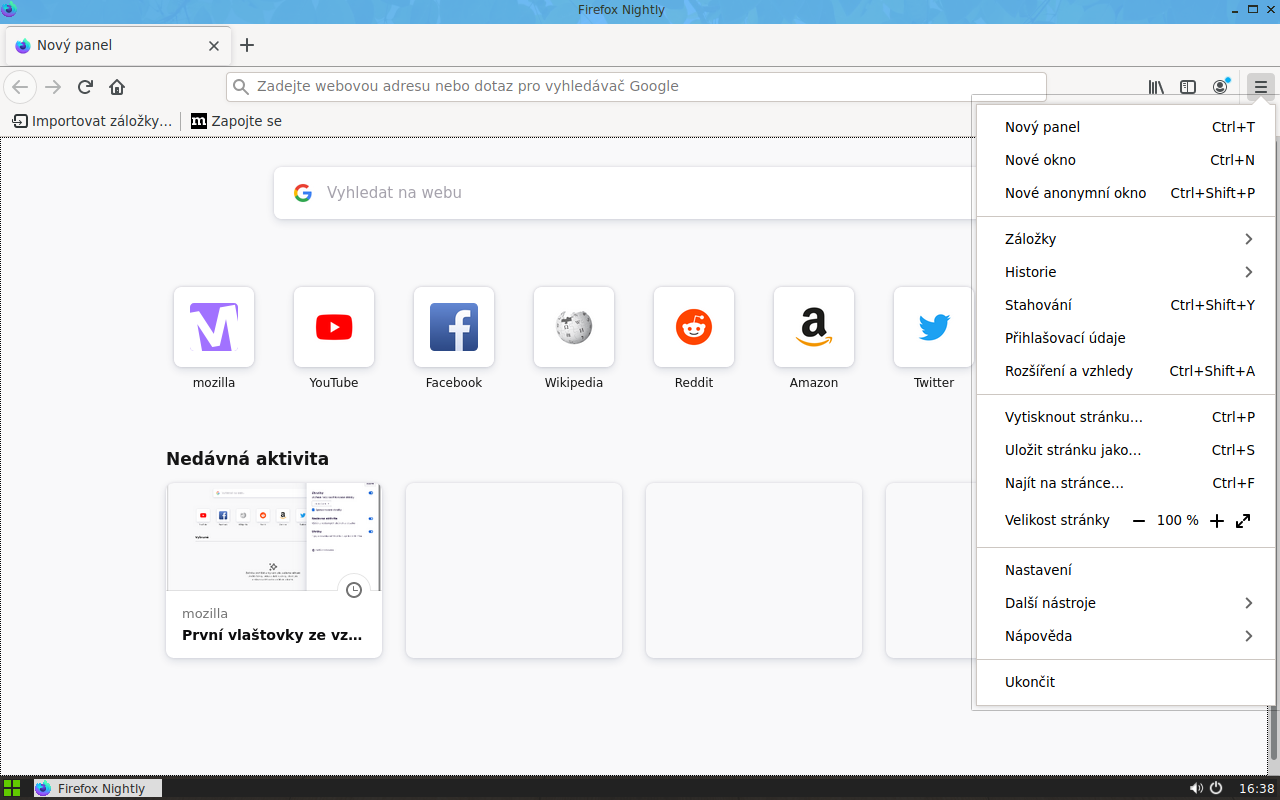Open the Zapojte se bookmark

[x=237, y=121]
